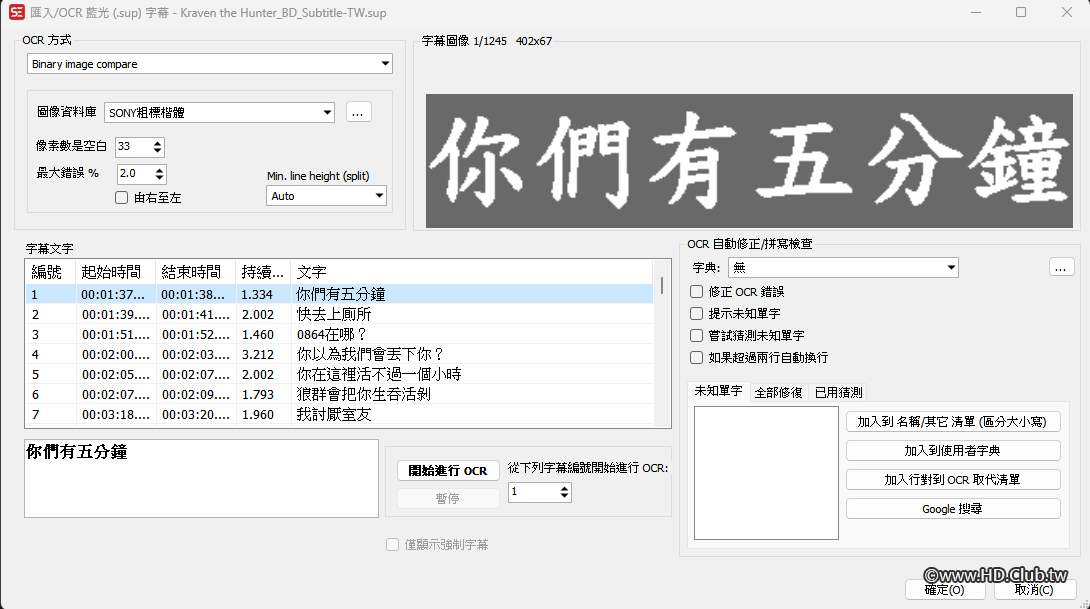Increase 最大錯誤 % with up arrow
The image size is (1090, 609).
coord(160,170)
